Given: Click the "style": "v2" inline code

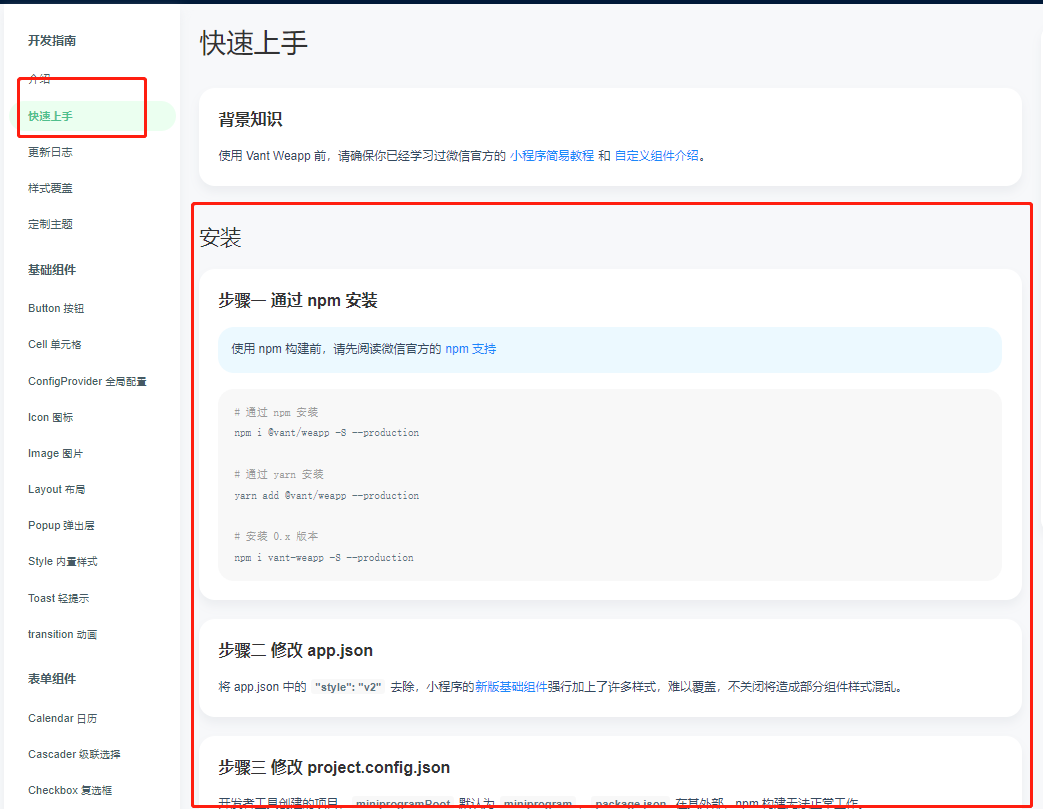Looking at the screenshot, I should point(349,687).
